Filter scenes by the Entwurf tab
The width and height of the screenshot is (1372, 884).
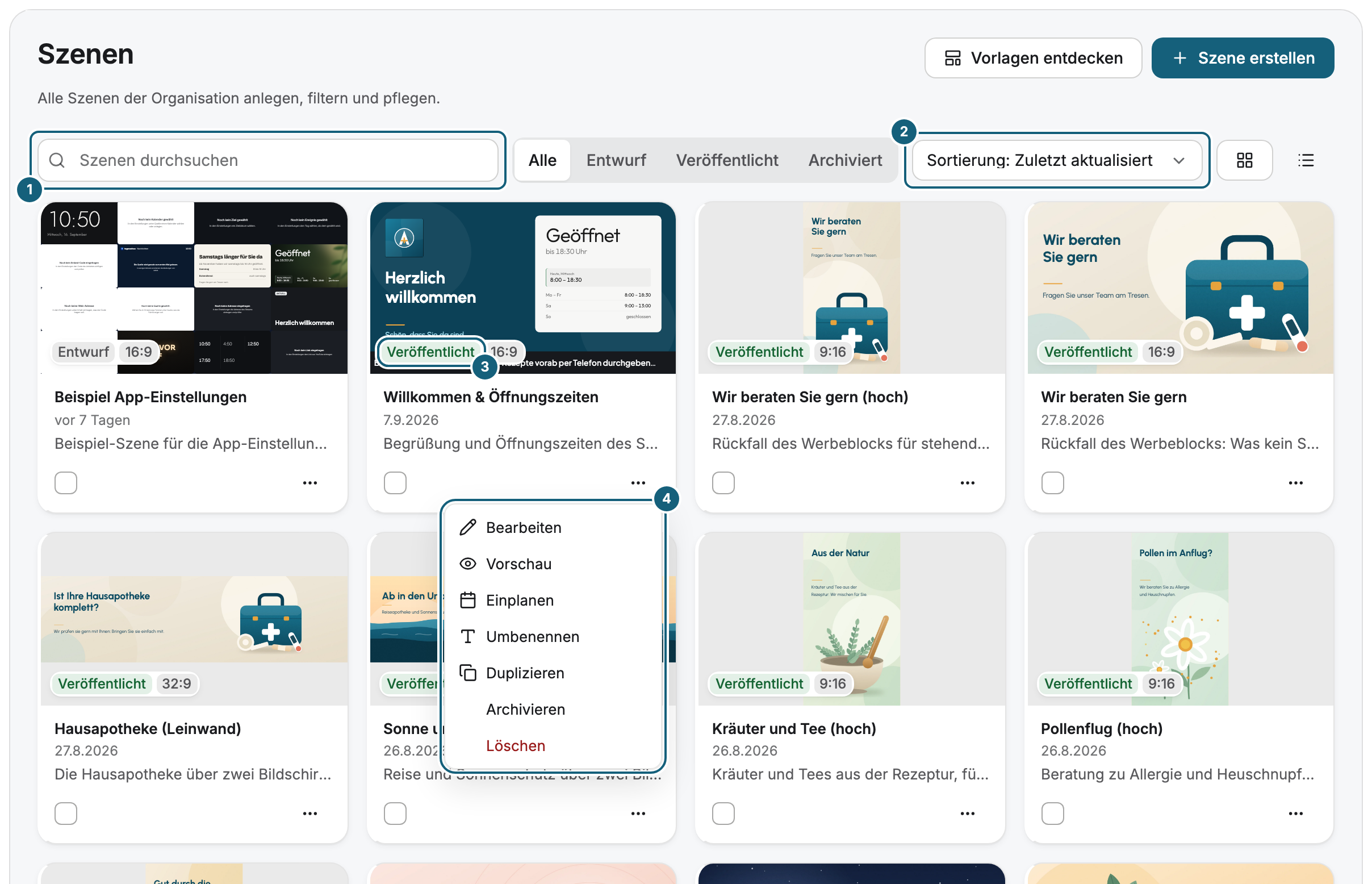616,160
